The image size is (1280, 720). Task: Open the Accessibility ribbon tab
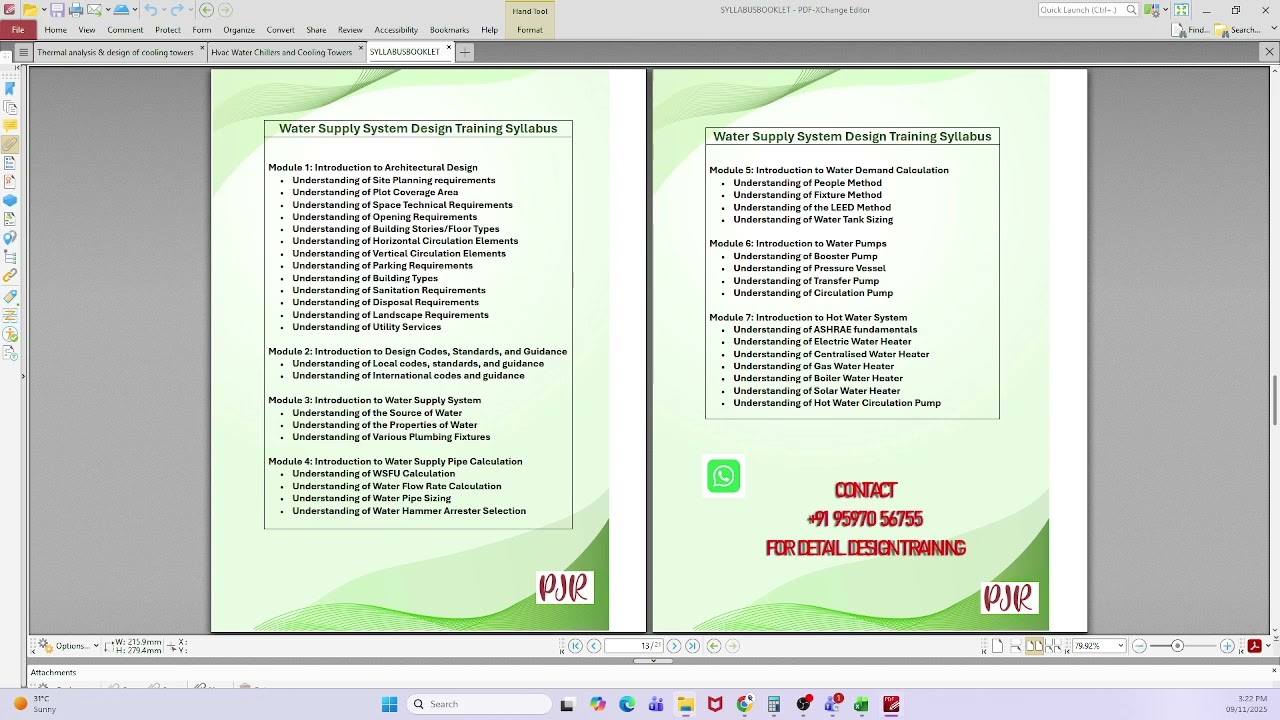coord(396,30)
